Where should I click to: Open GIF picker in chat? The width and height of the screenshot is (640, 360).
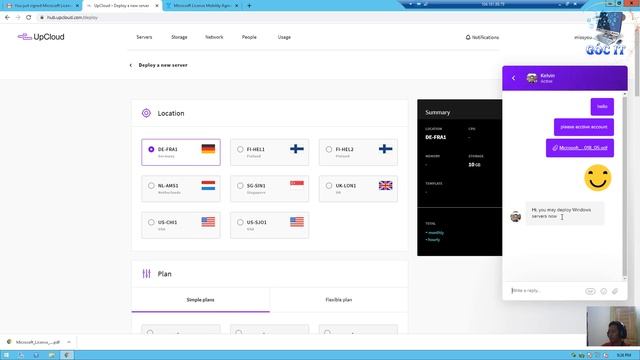click(x=590, y=291)
